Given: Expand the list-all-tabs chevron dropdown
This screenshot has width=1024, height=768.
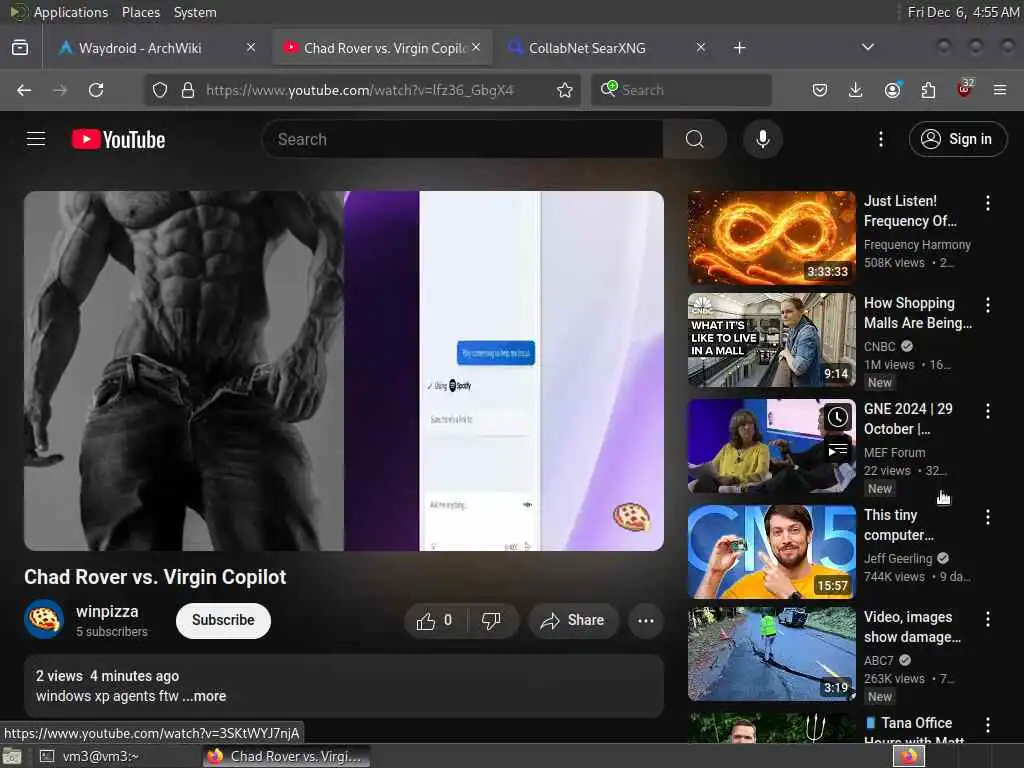Looking at the screenshot, I should coord(867,47).
